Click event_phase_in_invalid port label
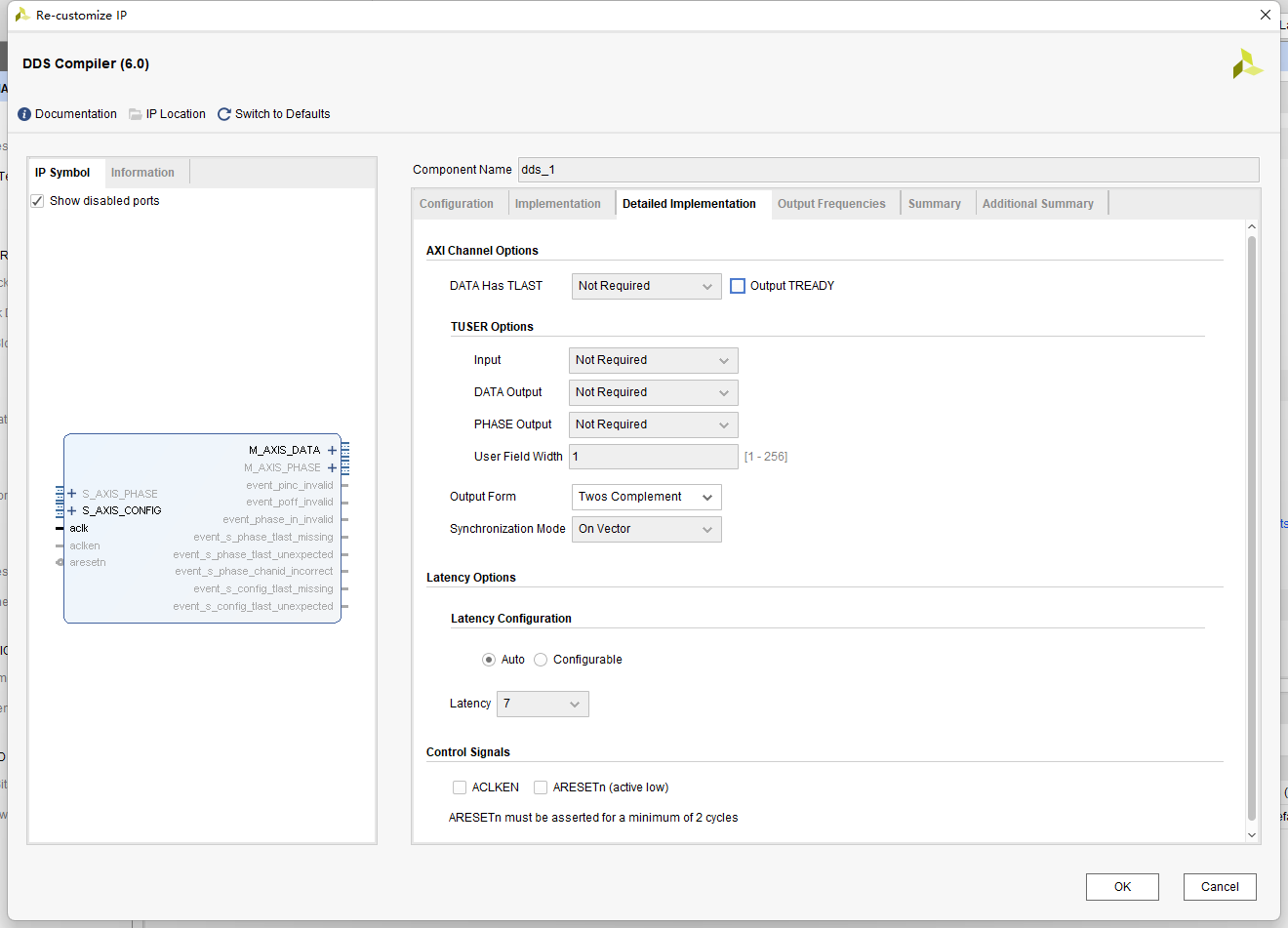 click(278, 520)
